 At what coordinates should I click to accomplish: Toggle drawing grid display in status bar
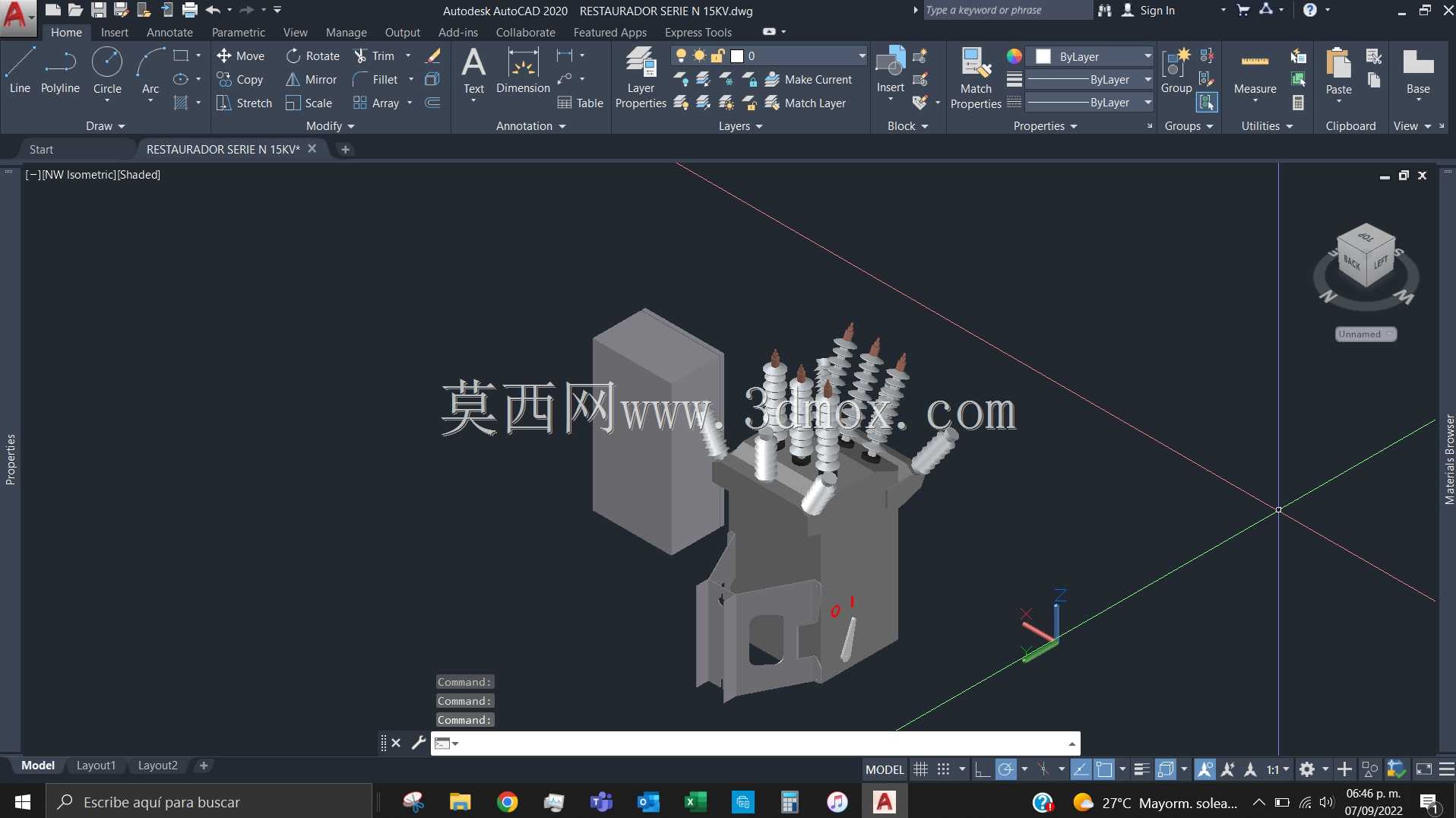coord(920,769)
